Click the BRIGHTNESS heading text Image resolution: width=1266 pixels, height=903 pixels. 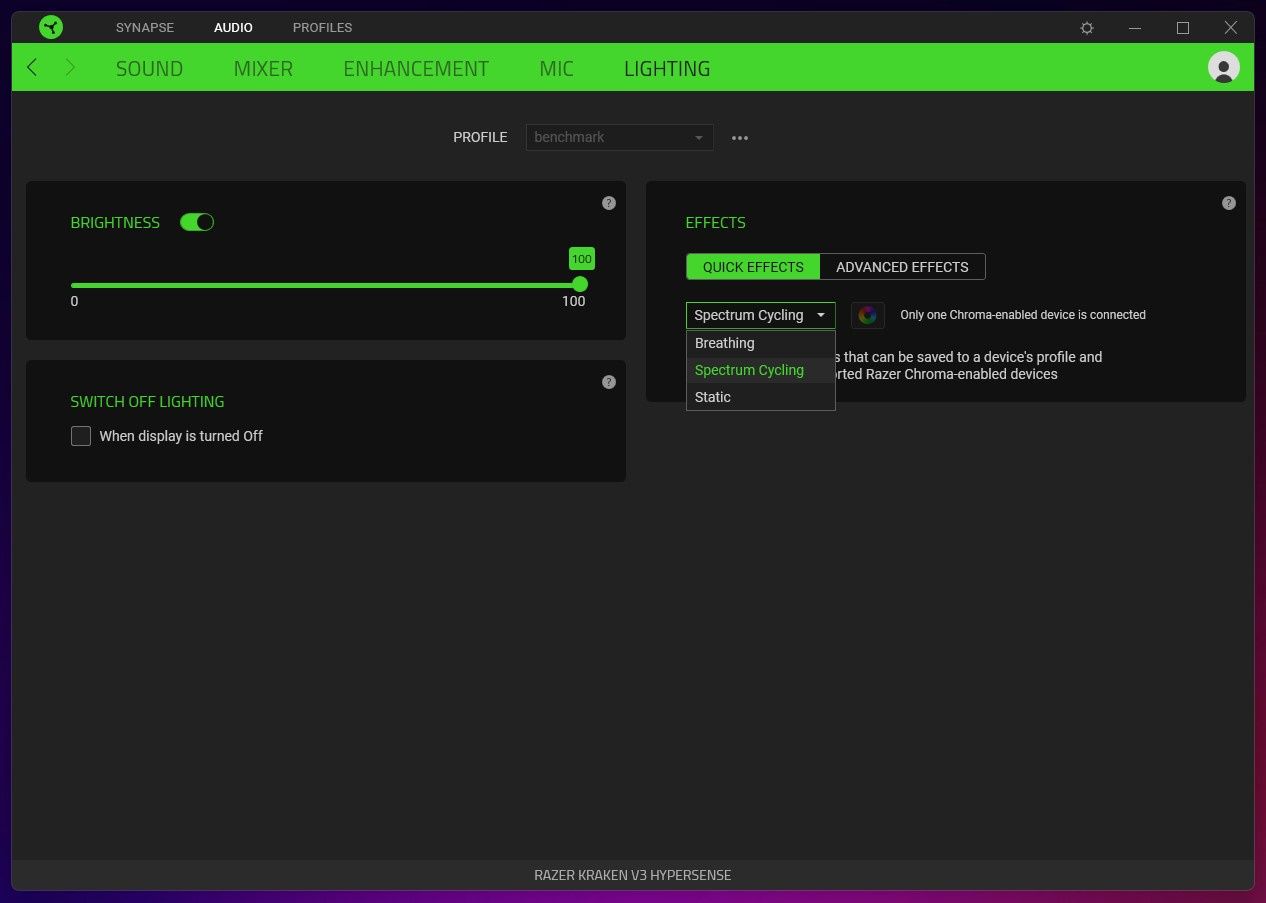115,222
